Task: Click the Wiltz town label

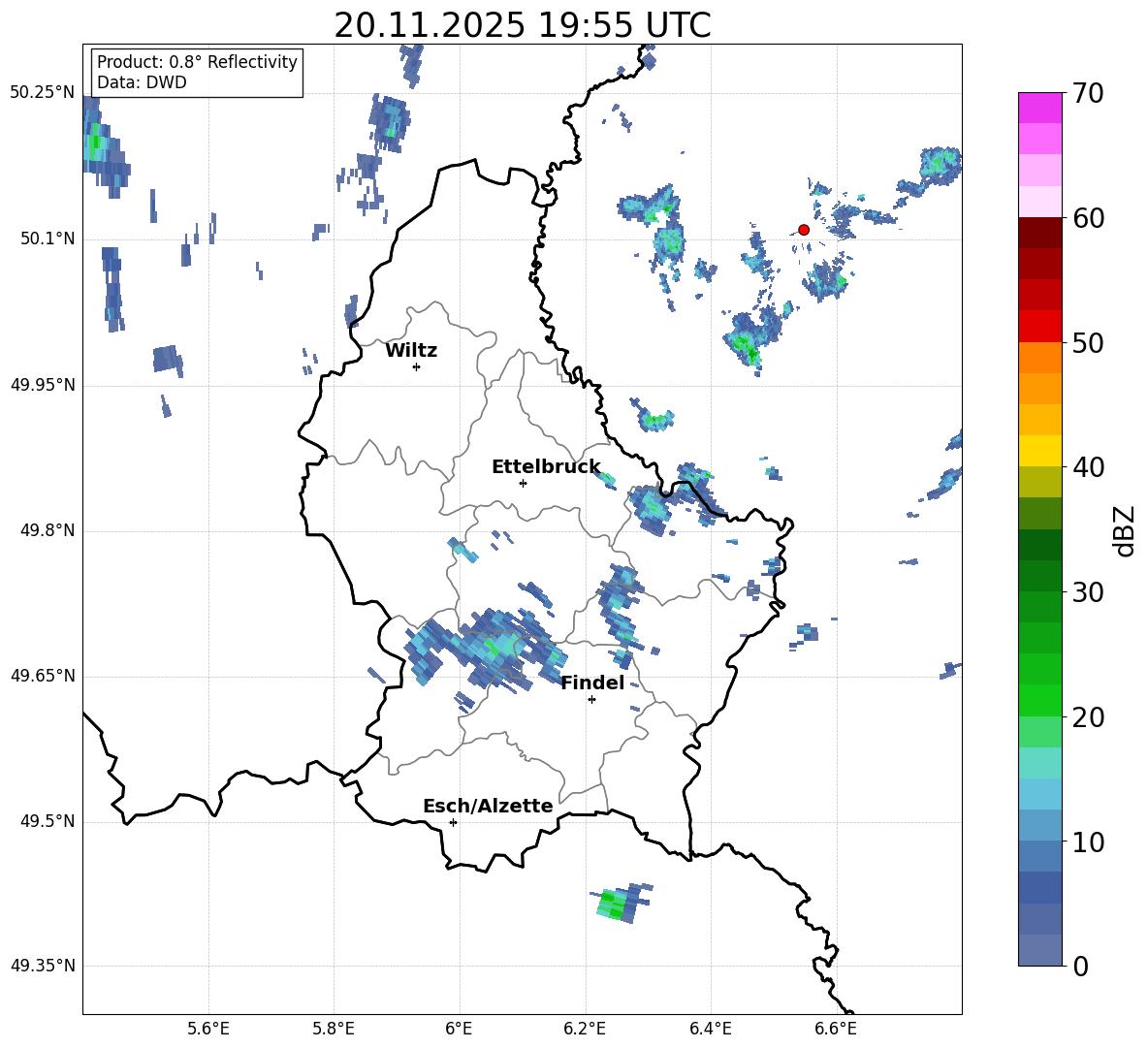Action: 411,351
